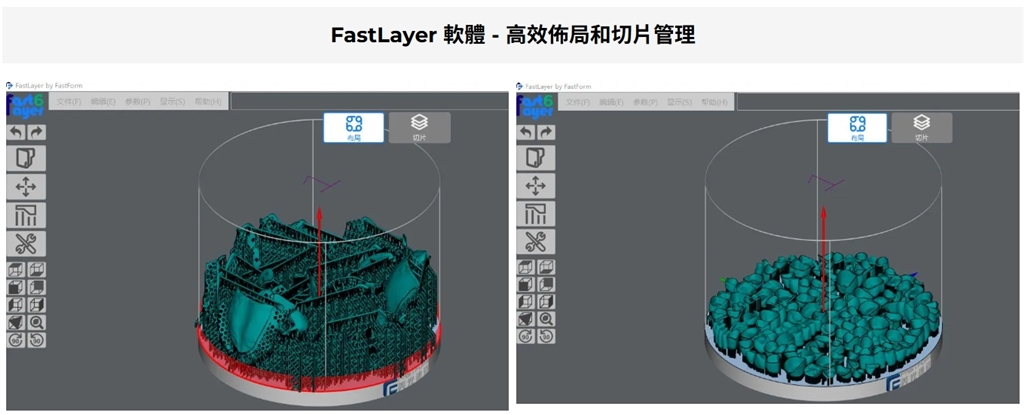Expand the 顯示(S) menu in the right window
Viewport: 1024px width, 415px height.
tap(680, 102)
